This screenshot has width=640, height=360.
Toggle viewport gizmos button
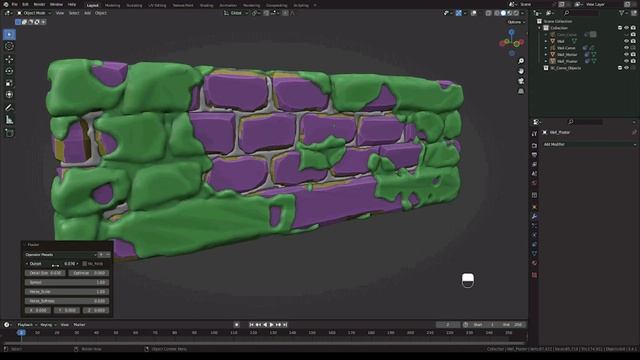[x=459, y=13]
